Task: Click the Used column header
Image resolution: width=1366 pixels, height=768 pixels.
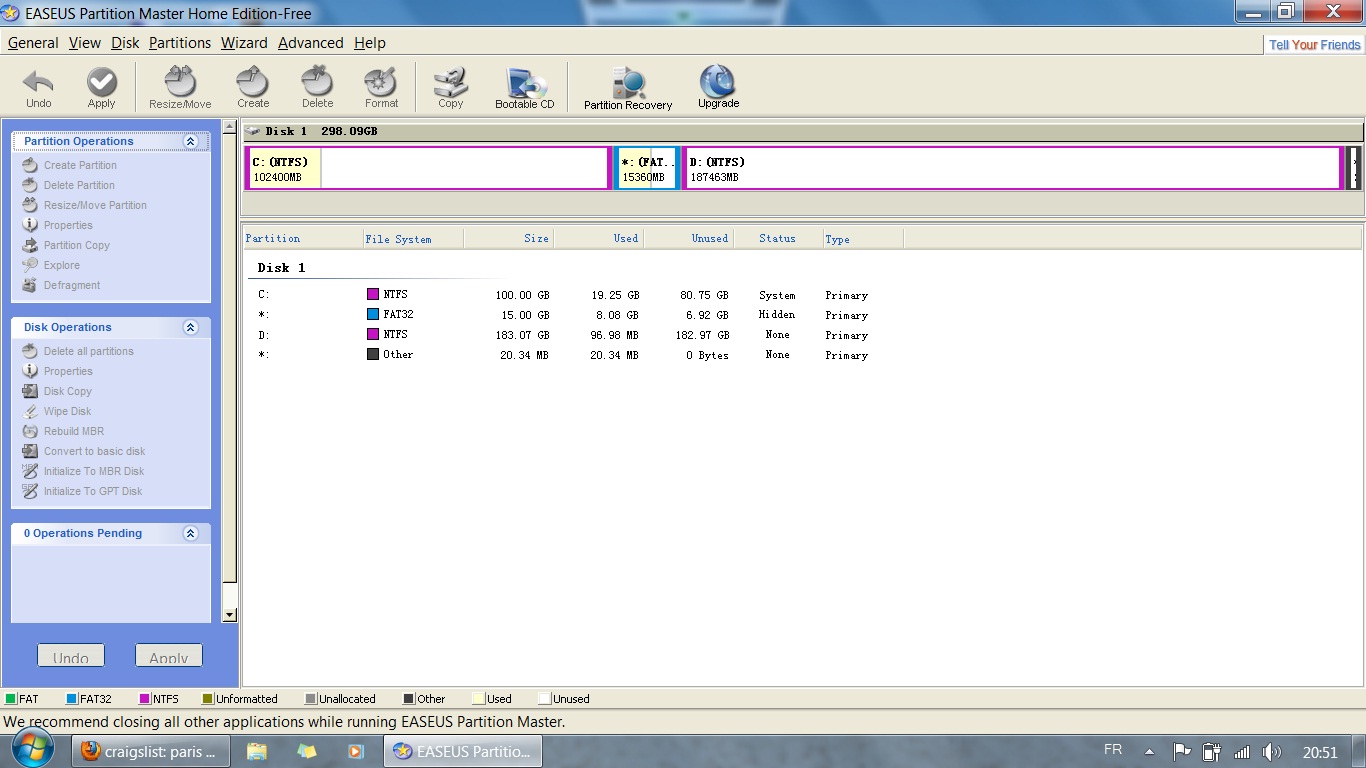Action: (598, 238)
